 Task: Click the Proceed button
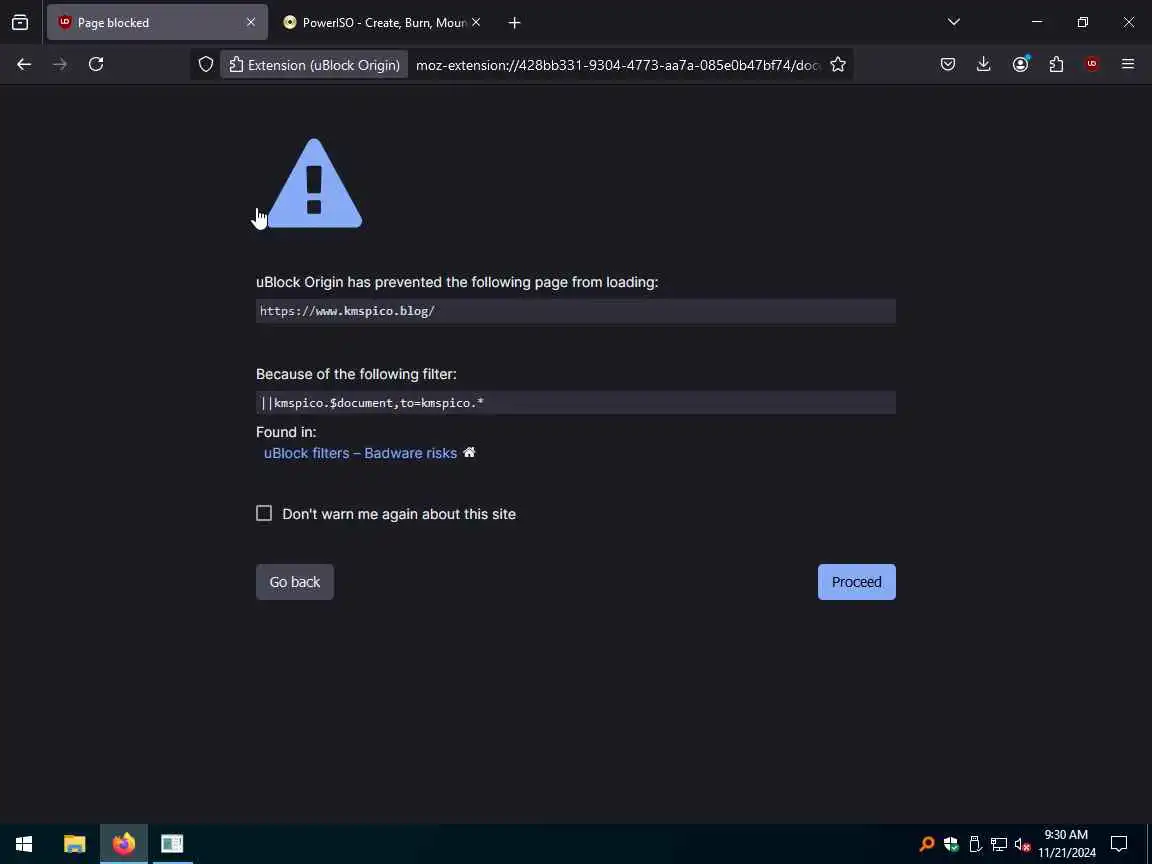tap(857, 582)
